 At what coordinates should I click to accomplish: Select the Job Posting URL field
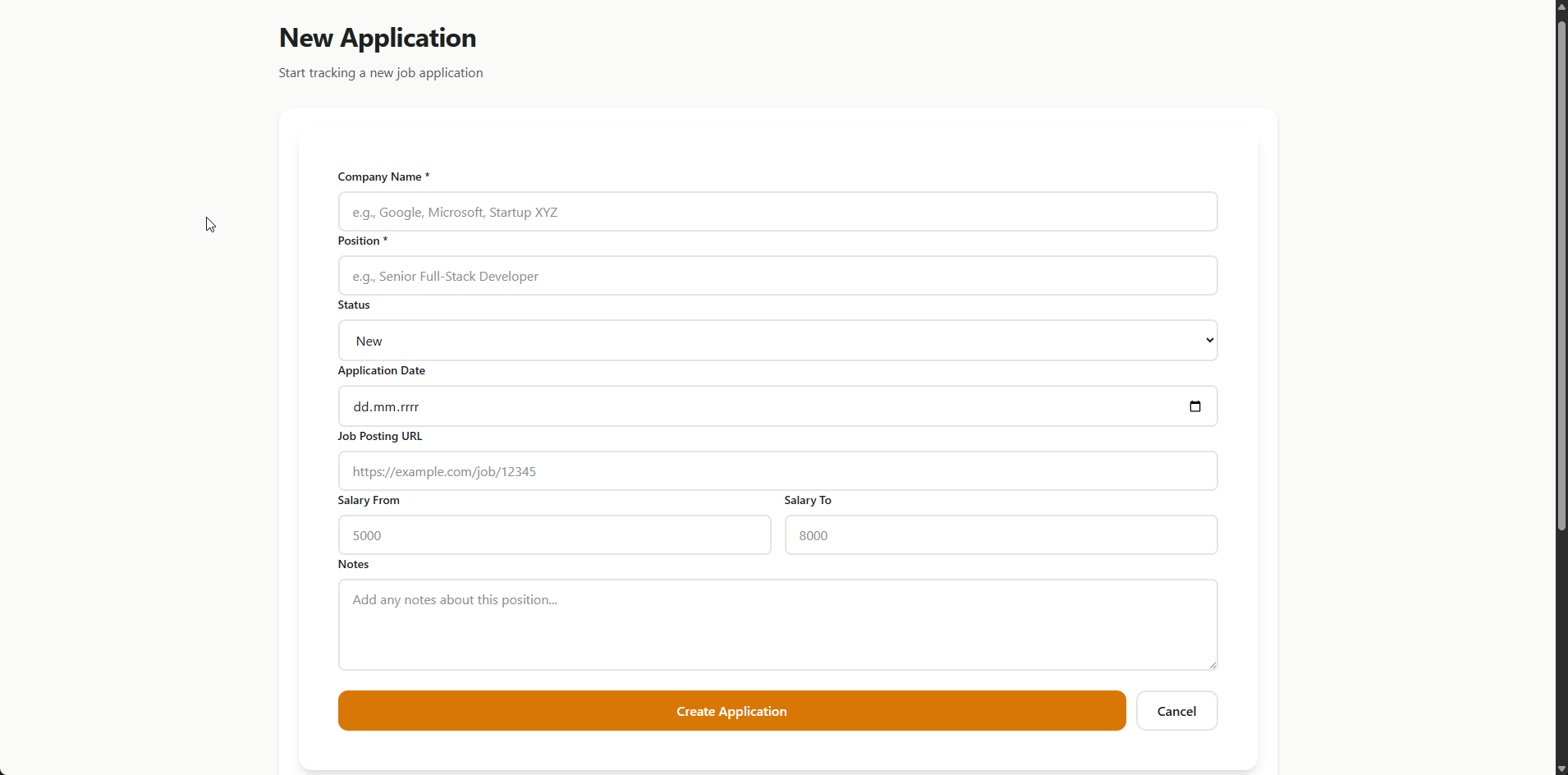[777, 470]
